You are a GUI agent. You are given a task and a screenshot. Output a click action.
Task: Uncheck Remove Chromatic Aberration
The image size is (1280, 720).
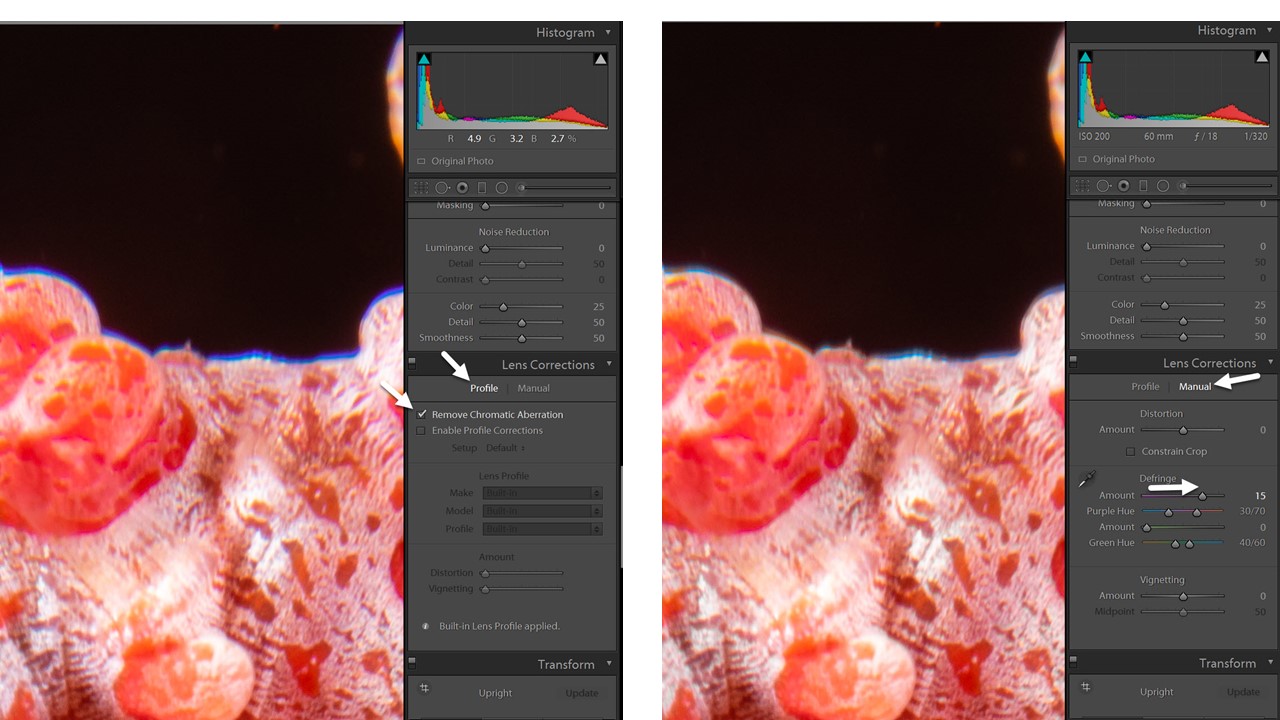click(422, 414)
